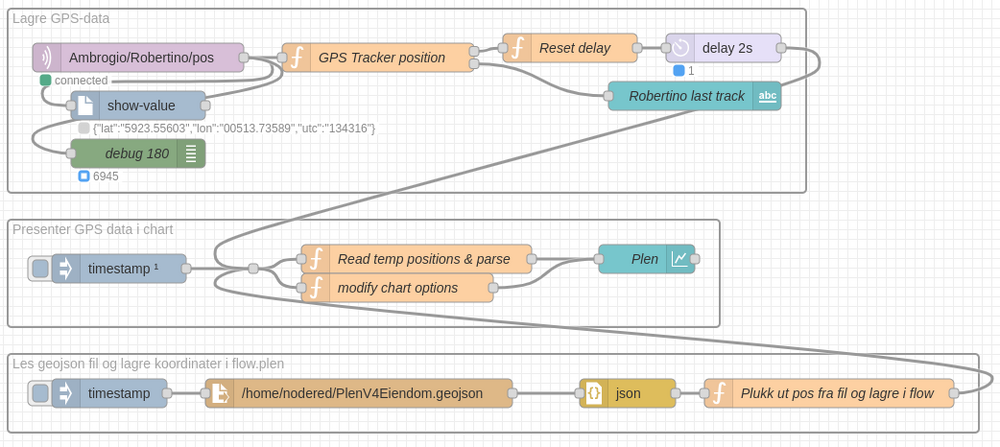Click the output port of delay 2s node
This screenshot has height=447, width=1000.
point(781,48)
